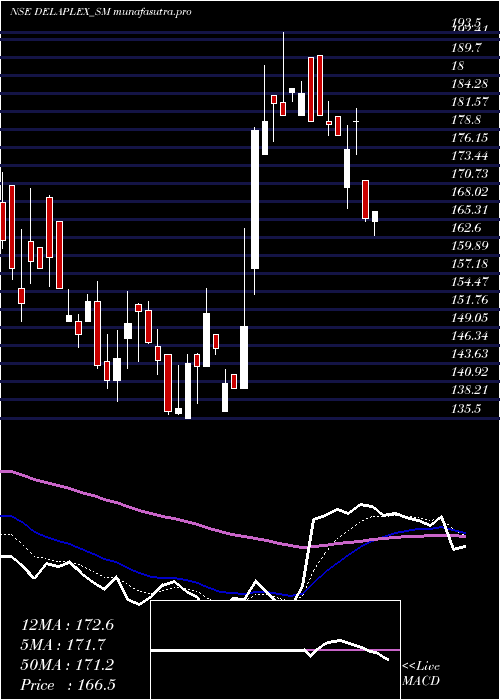
Task: Select the 149.05 price level label
Action: click(470, 318)
